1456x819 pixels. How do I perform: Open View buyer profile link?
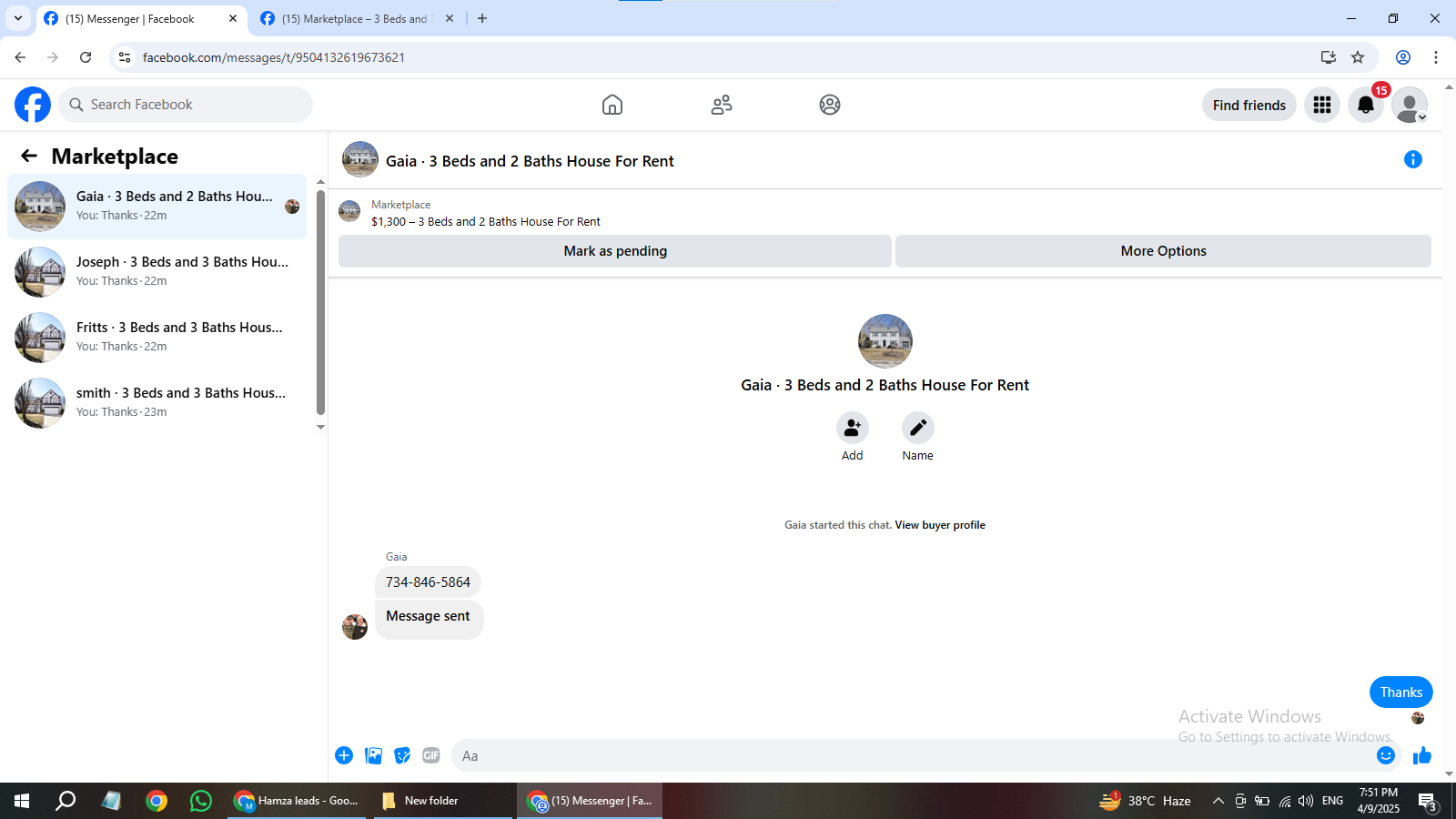(x=940, y=525)
